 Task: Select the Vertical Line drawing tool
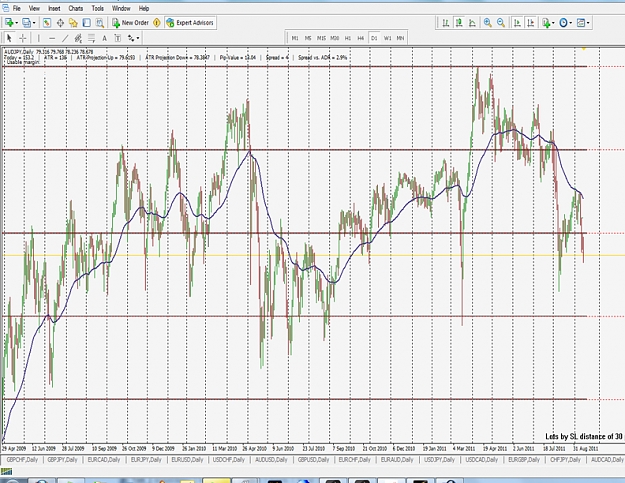click(x=39, y=38)
